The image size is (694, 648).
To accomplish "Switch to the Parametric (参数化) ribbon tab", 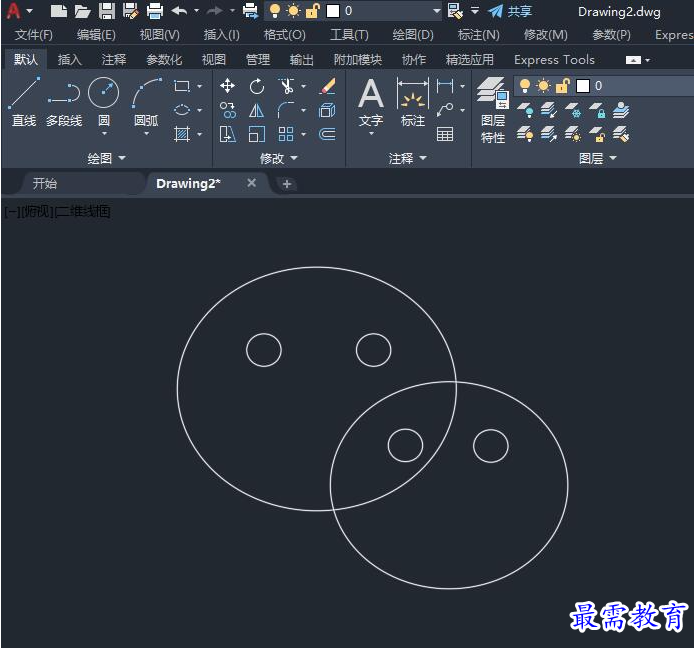I will click(164, 59).
